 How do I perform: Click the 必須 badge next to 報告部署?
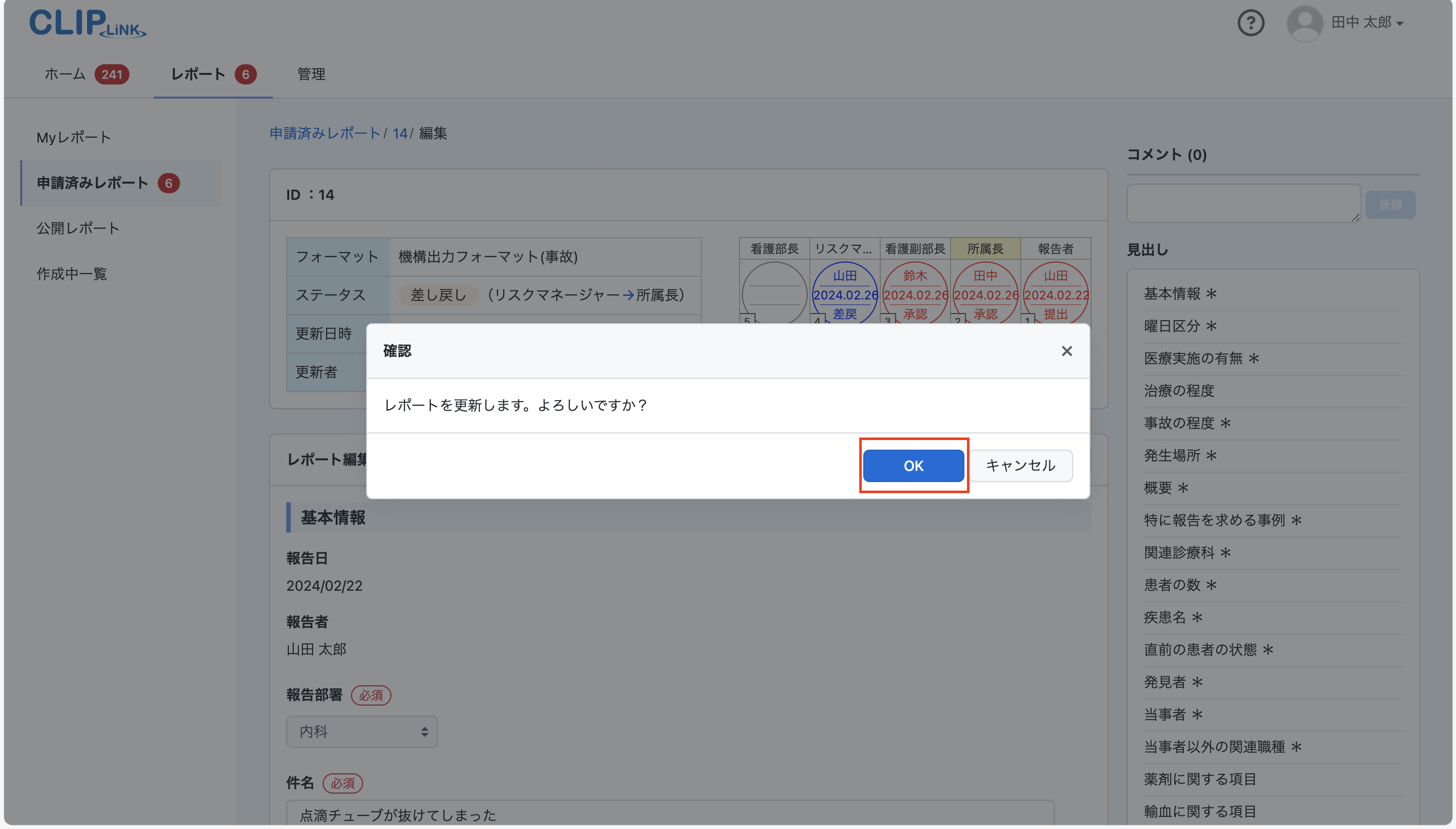tap(371, 695)
